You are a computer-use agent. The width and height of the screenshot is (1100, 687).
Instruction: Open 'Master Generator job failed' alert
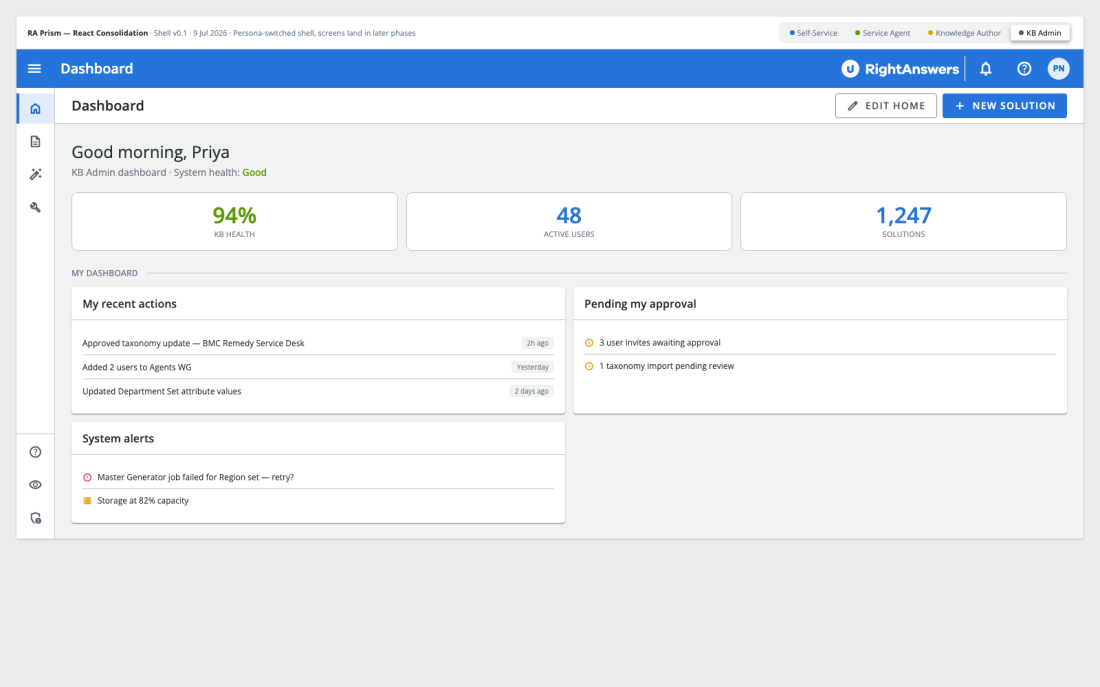318,477
